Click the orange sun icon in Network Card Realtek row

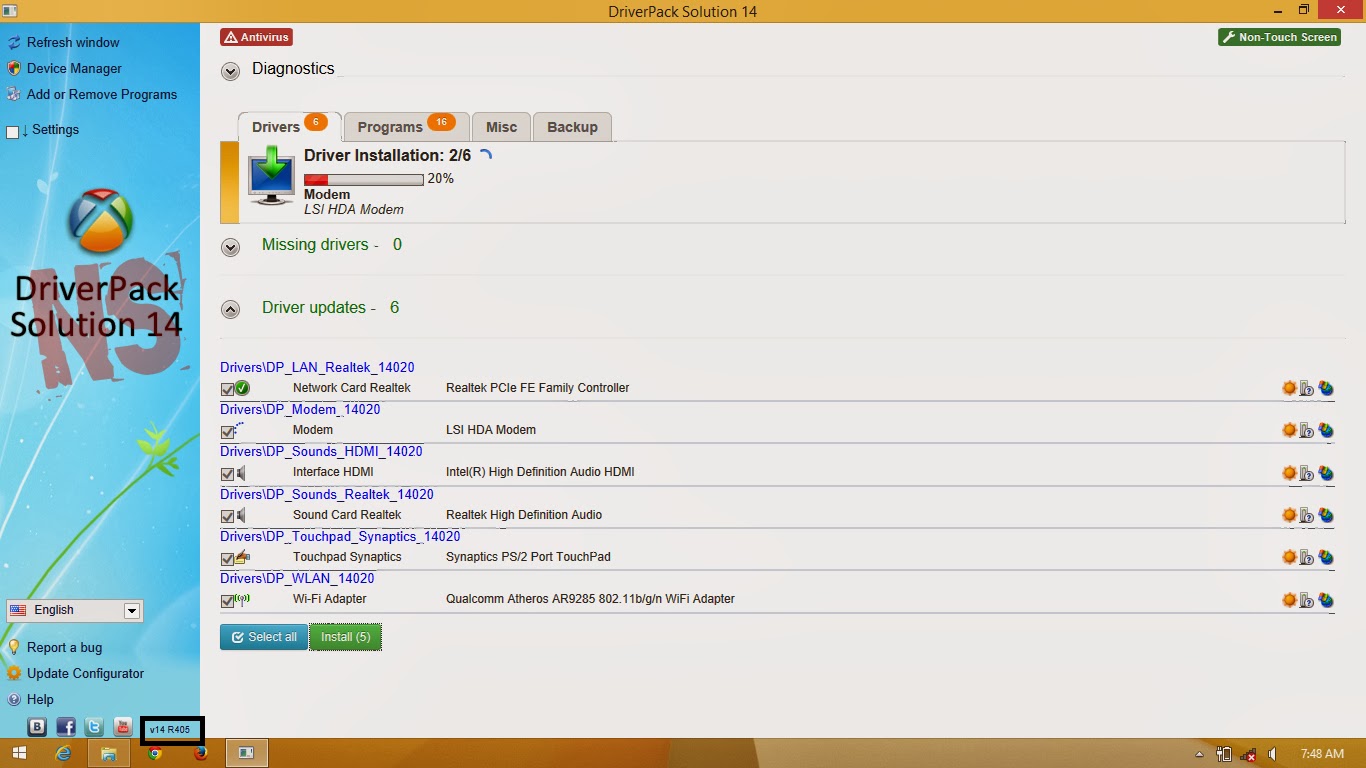[1289, 388]
